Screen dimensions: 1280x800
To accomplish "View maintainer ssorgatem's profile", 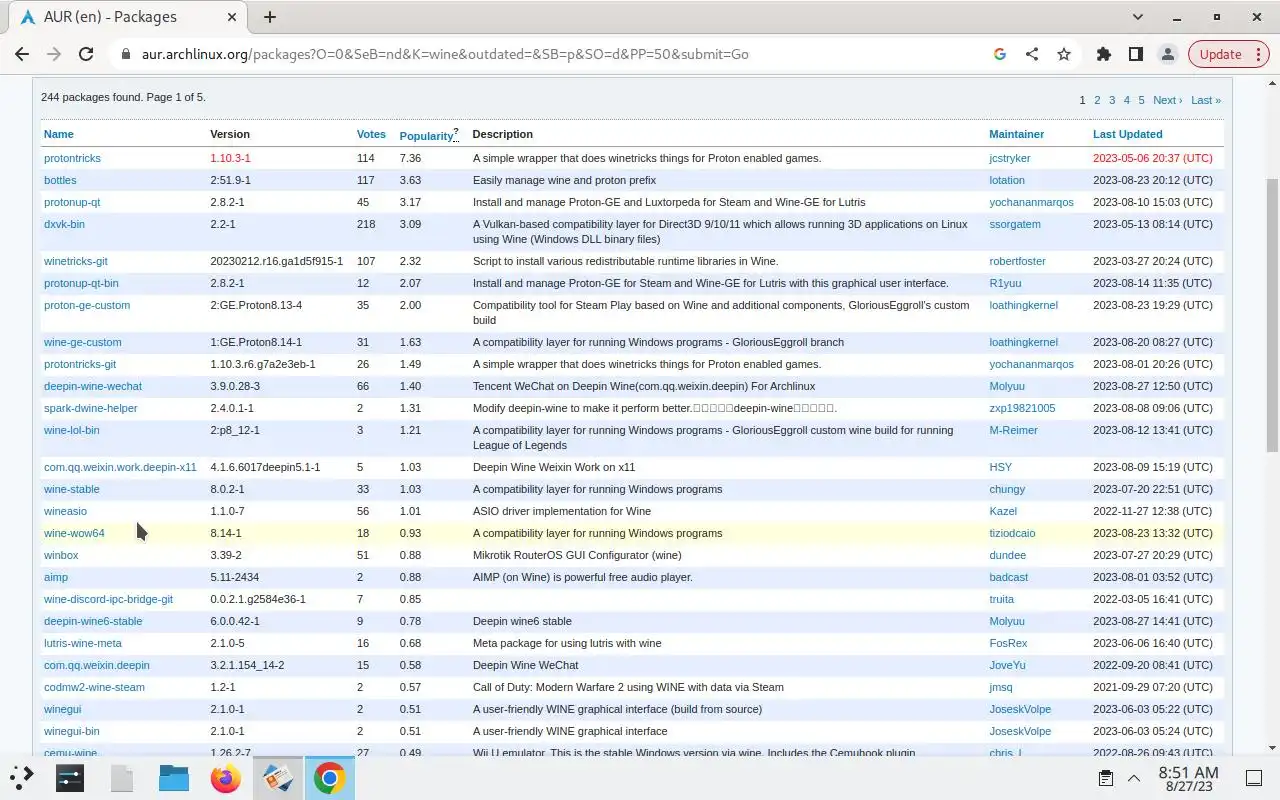I will (x=1015, y=224).
